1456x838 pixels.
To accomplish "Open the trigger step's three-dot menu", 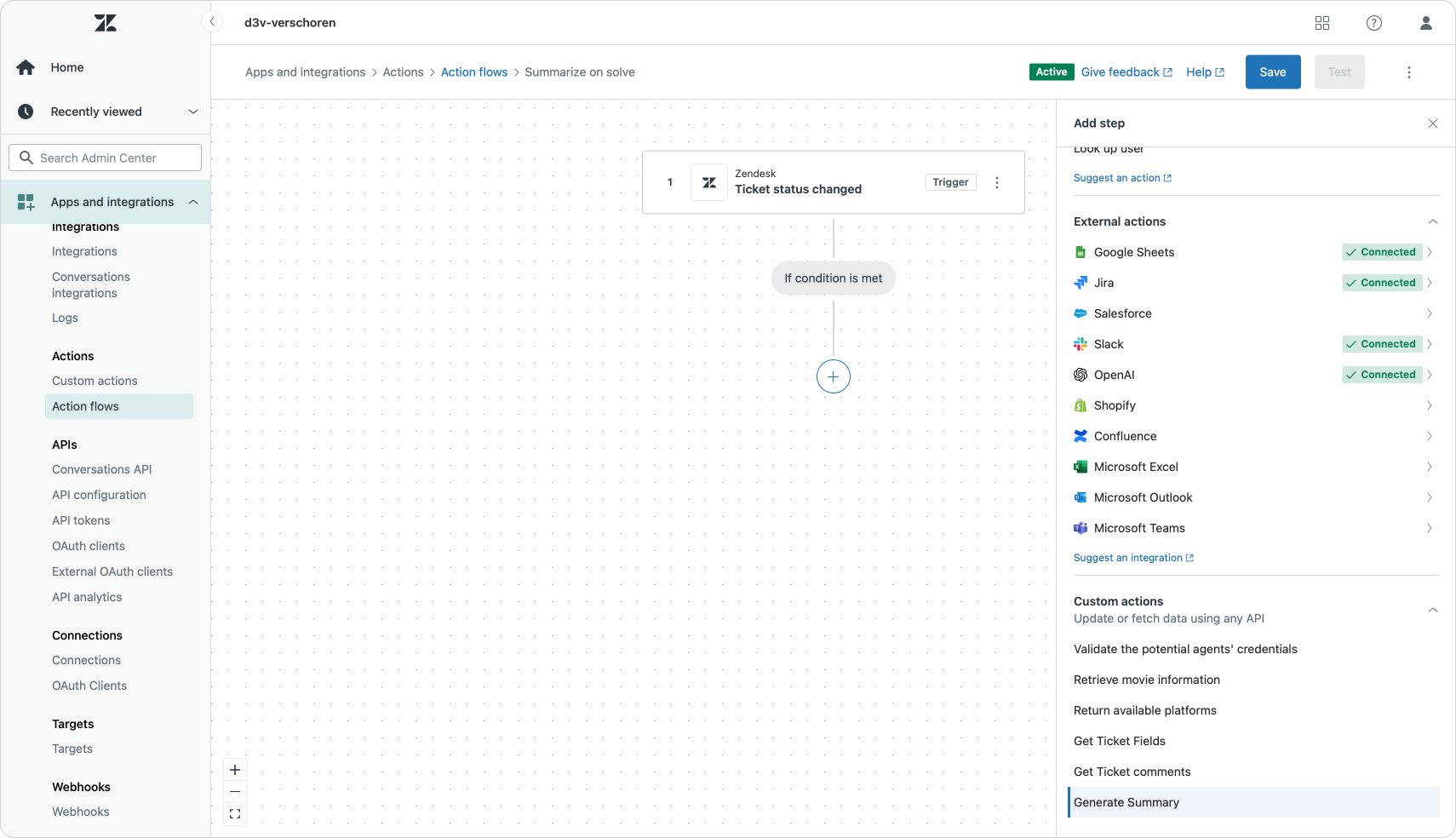I will click(x=996, y=182).
